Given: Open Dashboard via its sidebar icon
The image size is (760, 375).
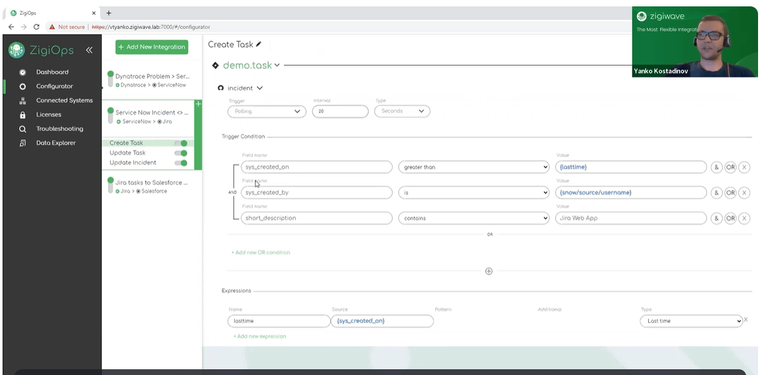Looking at the screenshot, I should click(x=22, y=72).
